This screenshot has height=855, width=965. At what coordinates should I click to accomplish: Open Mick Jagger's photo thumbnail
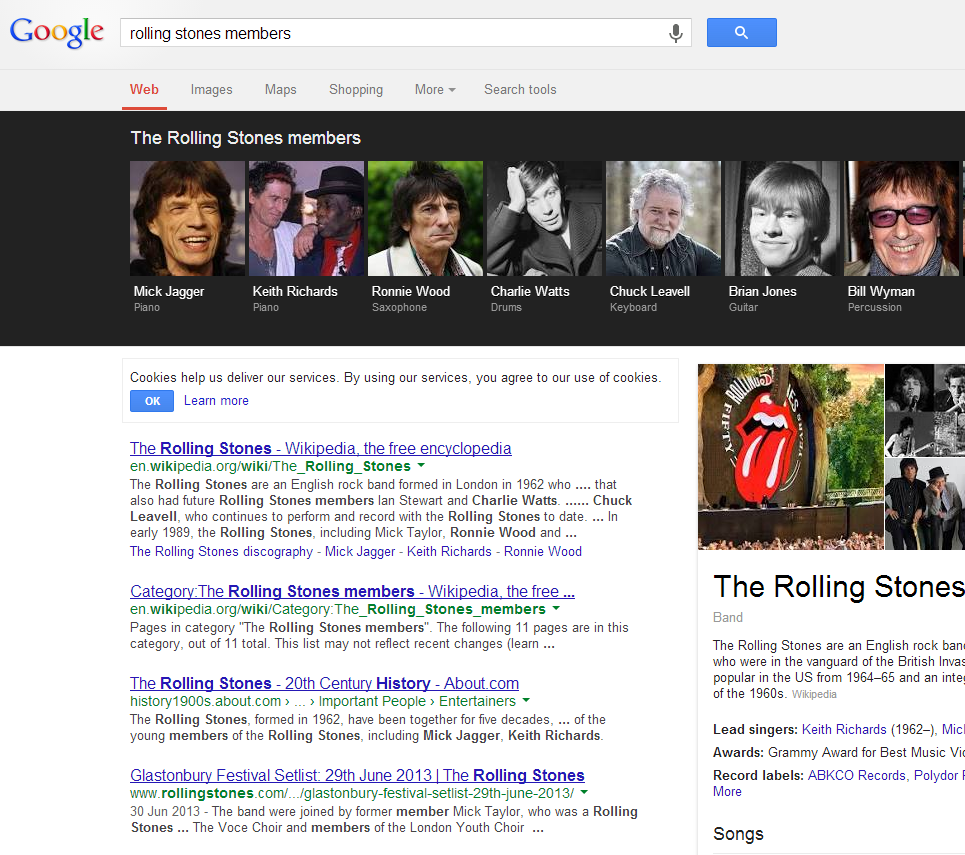[x=187, y=219]
